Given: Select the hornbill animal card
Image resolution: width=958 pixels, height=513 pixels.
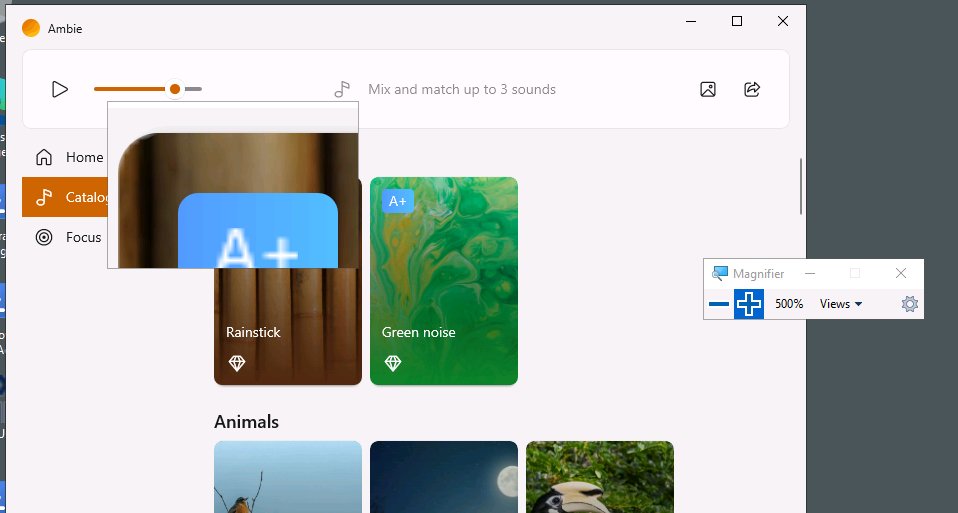Looking at the screenshot, I should click(600, 477).
